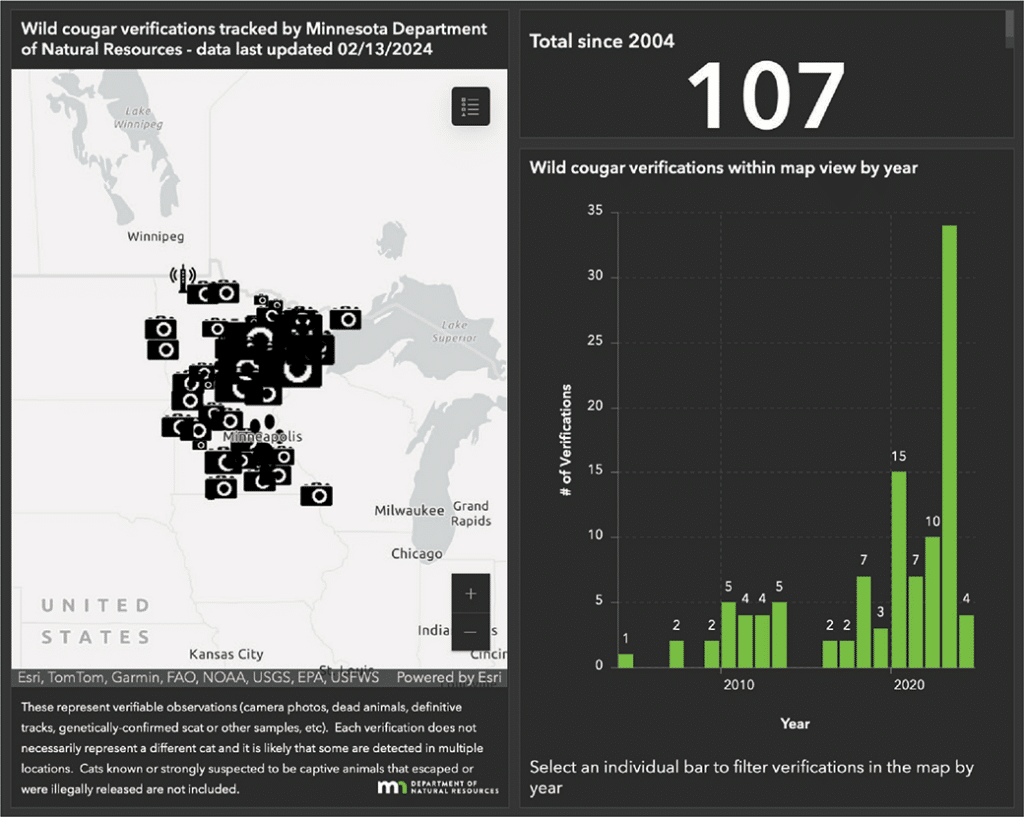
Task: Select the bar labeled 10 in chart
Action: tap(932, 601)
